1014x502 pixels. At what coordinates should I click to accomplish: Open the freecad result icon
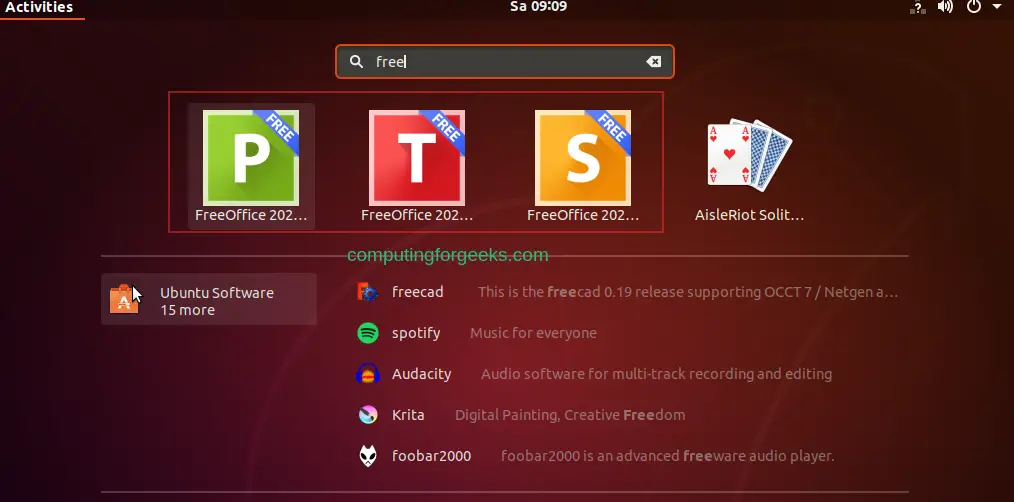pyautogui.click(x=368, y=292)
